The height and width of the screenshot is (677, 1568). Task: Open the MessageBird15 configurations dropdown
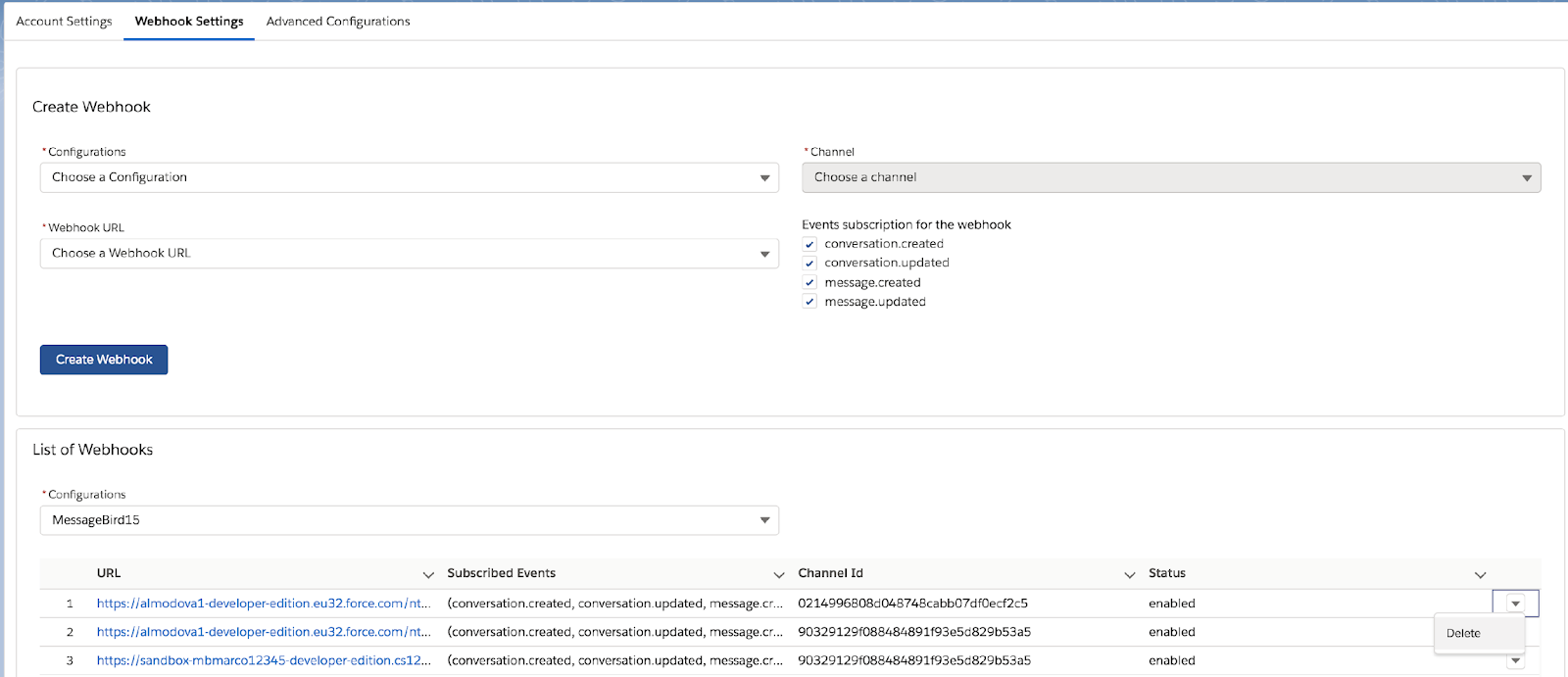pyautogui.click(x=409, y=520)
